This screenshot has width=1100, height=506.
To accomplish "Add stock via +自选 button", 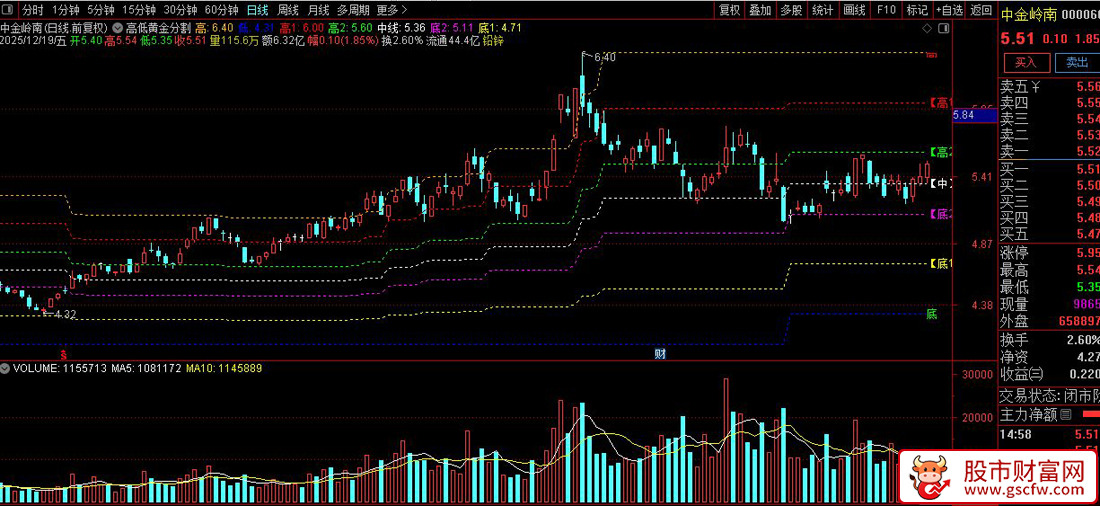I will [x=949, y=10].
